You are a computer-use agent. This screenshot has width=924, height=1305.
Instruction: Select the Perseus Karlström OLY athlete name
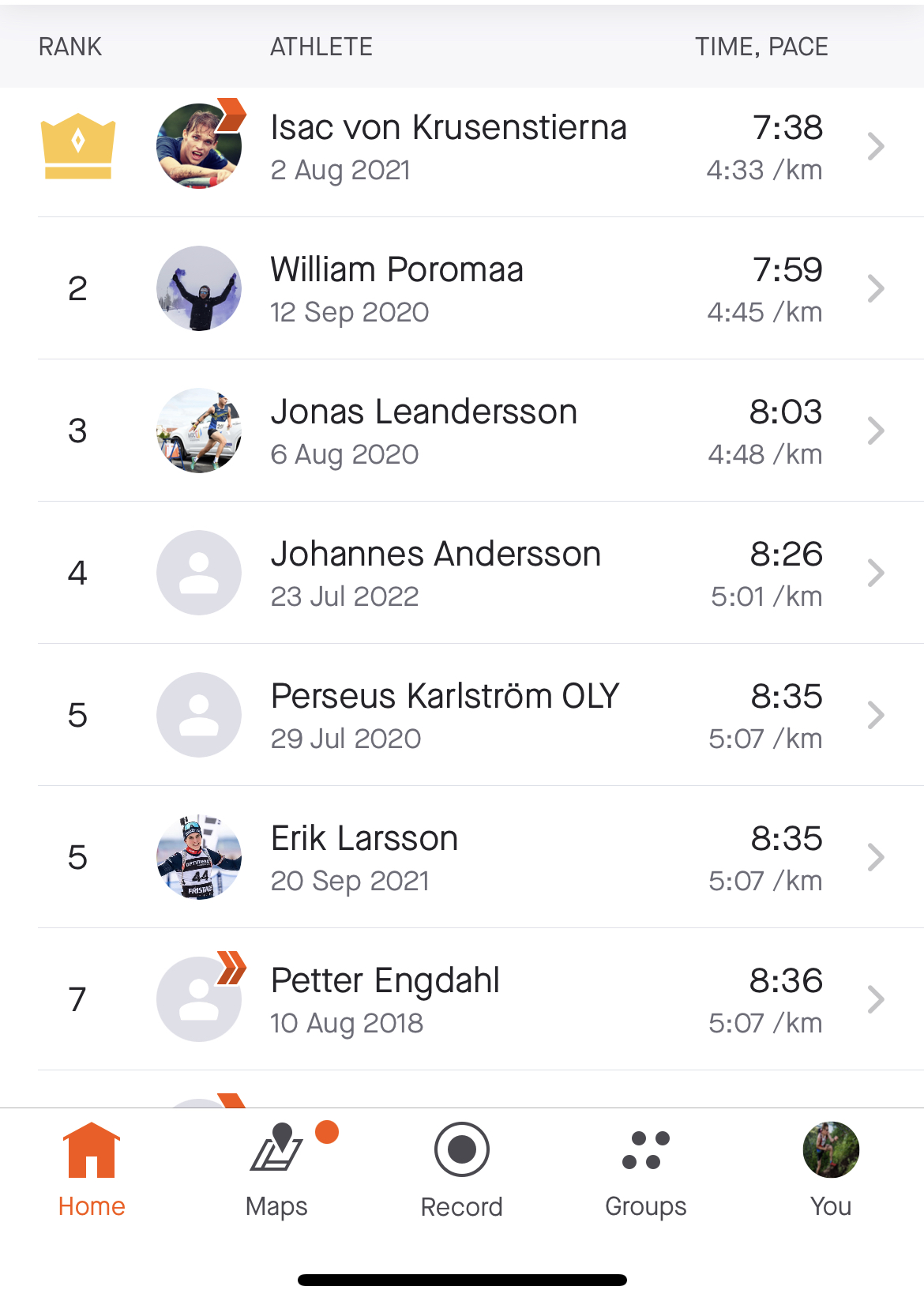(445, 696)
